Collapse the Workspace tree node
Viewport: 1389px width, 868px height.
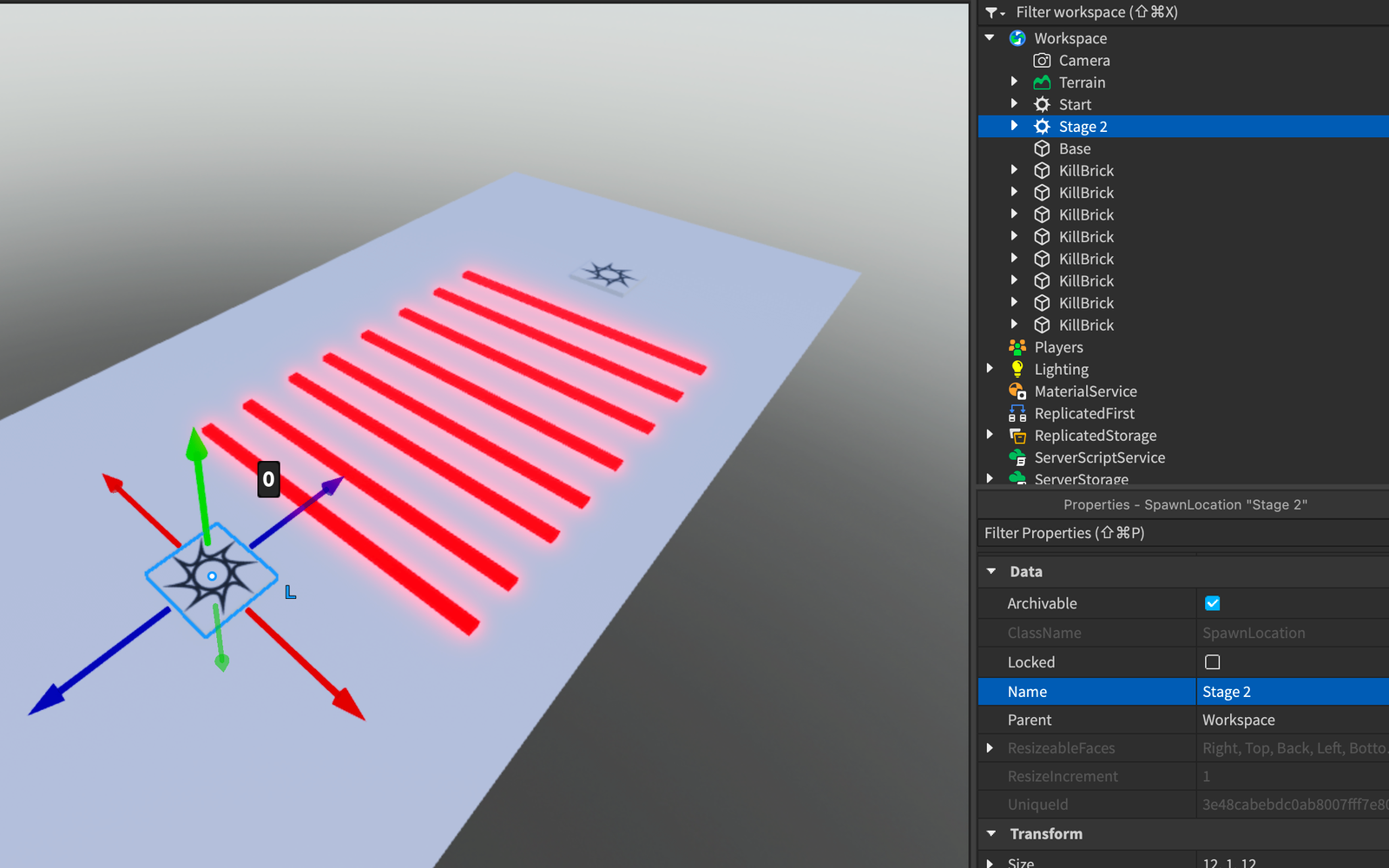coord(990,37)
